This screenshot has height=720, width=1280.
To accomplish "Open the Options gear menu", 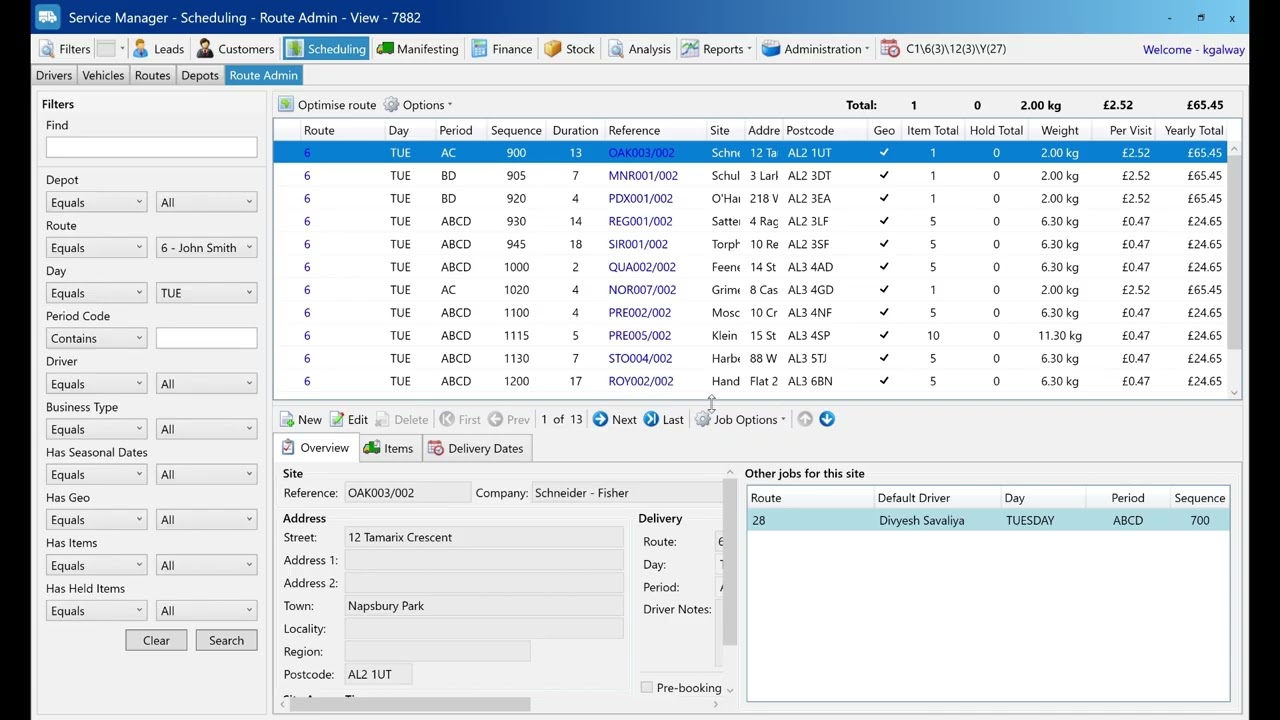I will tap(418, 105).
